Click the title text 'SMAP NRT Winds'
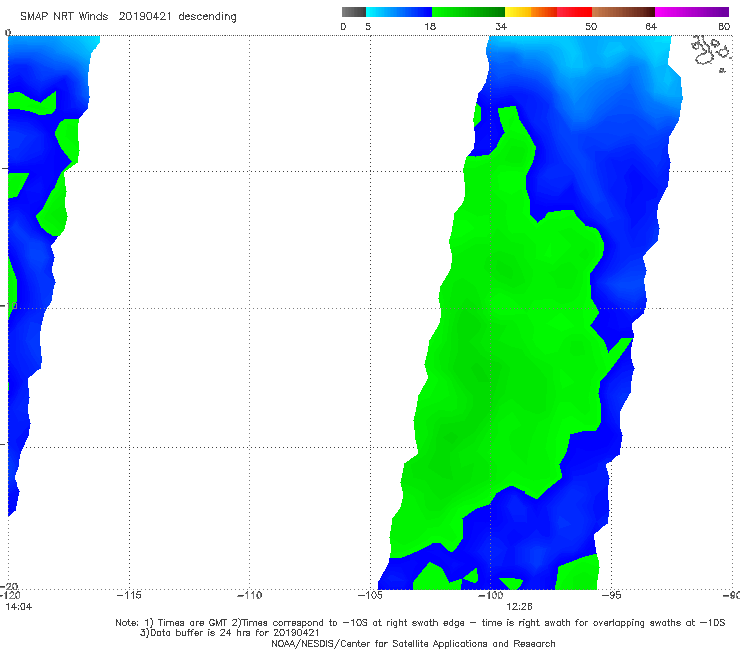 click(x=64, y=16)
